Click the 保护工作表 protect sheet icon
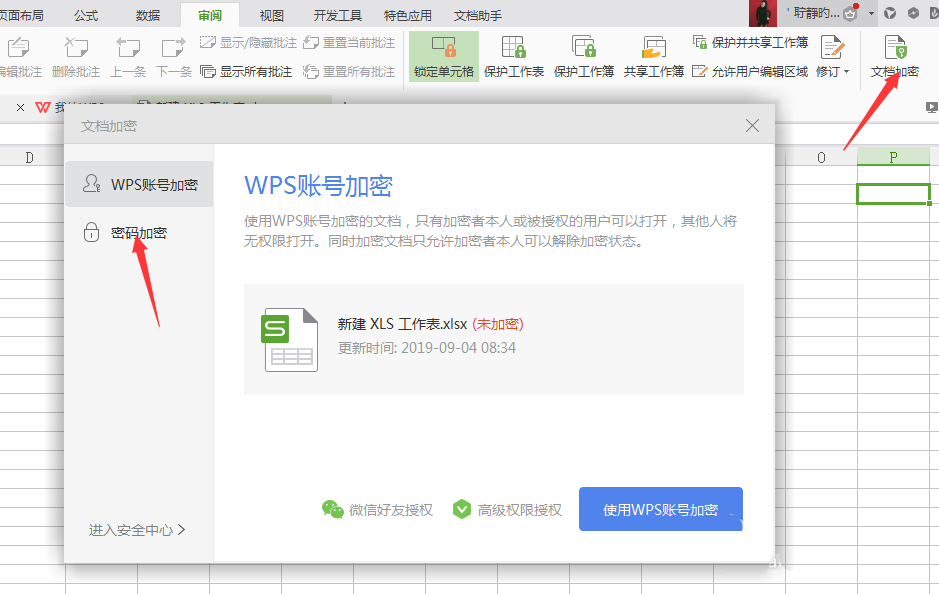 click(x=514, y=47)
